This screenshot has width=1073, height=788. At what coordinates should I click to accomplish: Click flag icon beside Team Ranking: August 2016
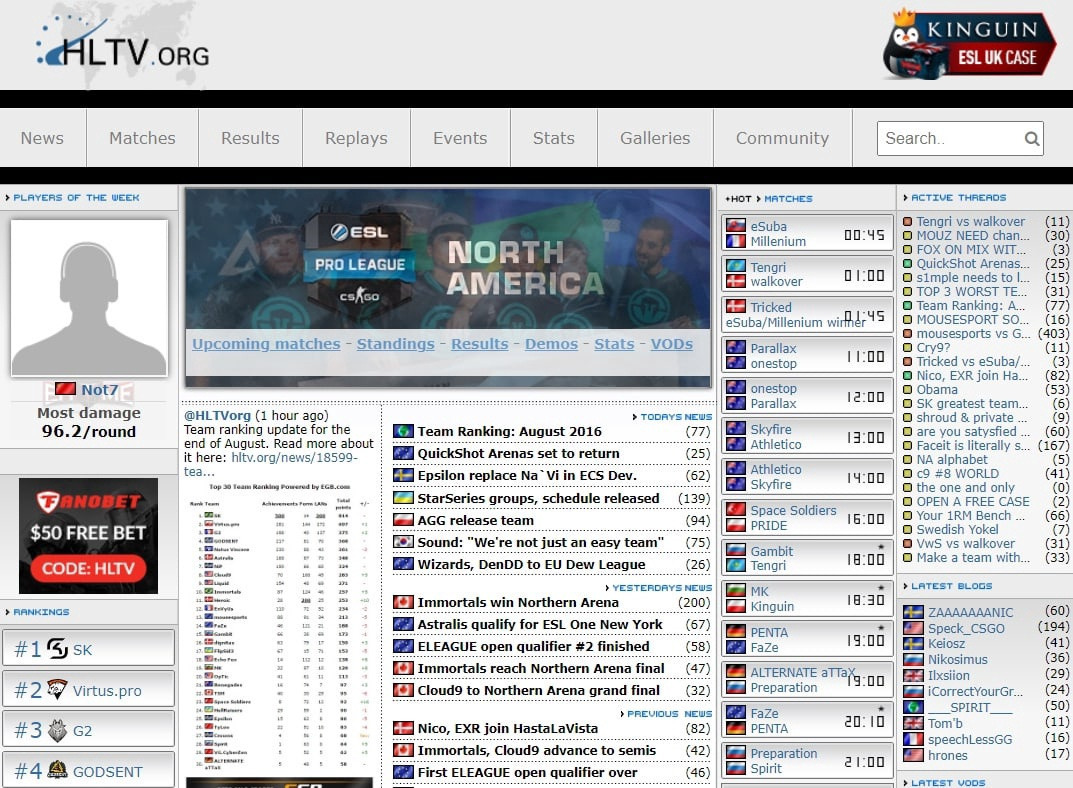tap(403, 431)
